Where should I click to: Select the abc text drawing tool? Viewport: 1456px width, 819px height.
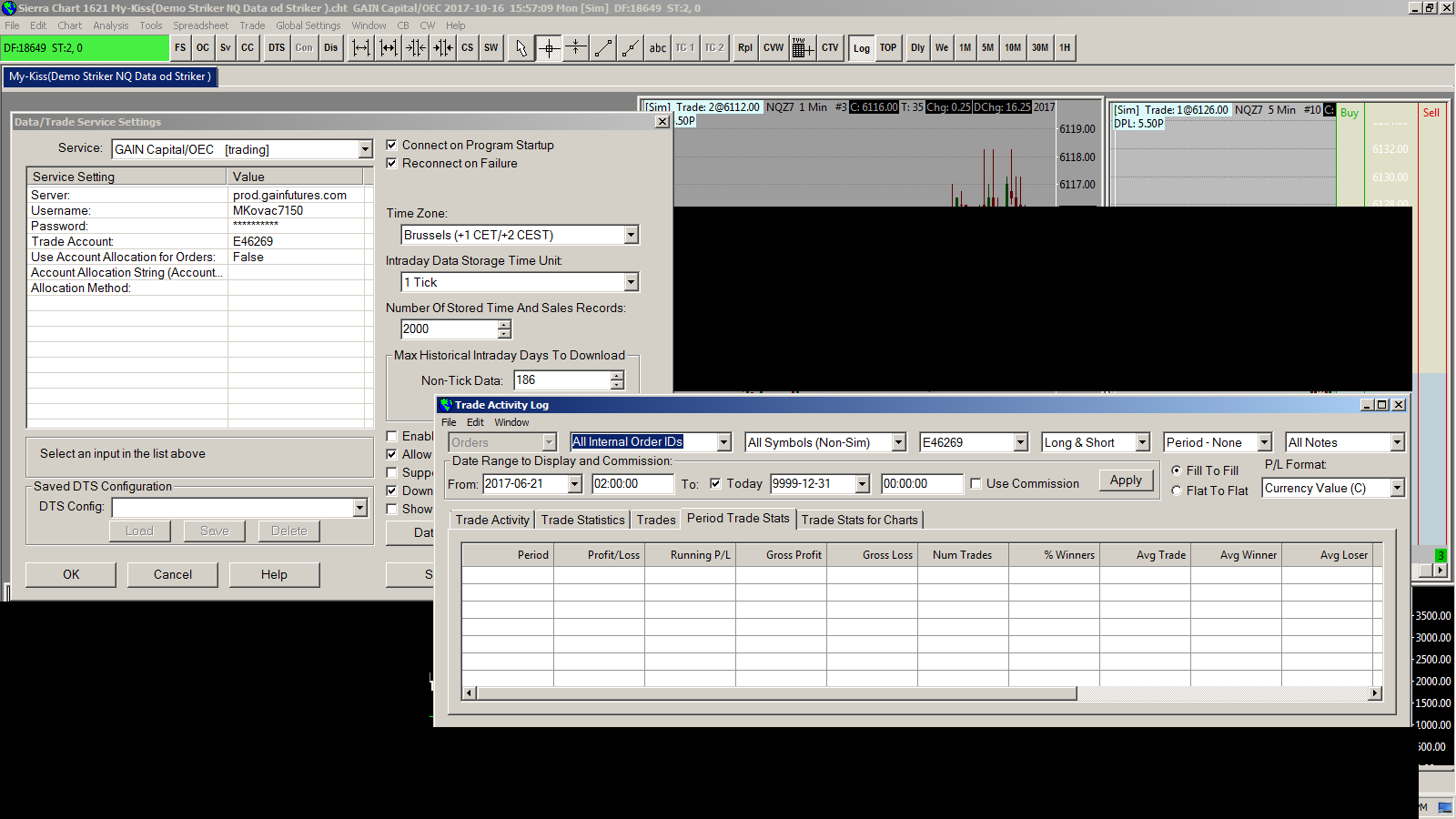click(657, 48)
